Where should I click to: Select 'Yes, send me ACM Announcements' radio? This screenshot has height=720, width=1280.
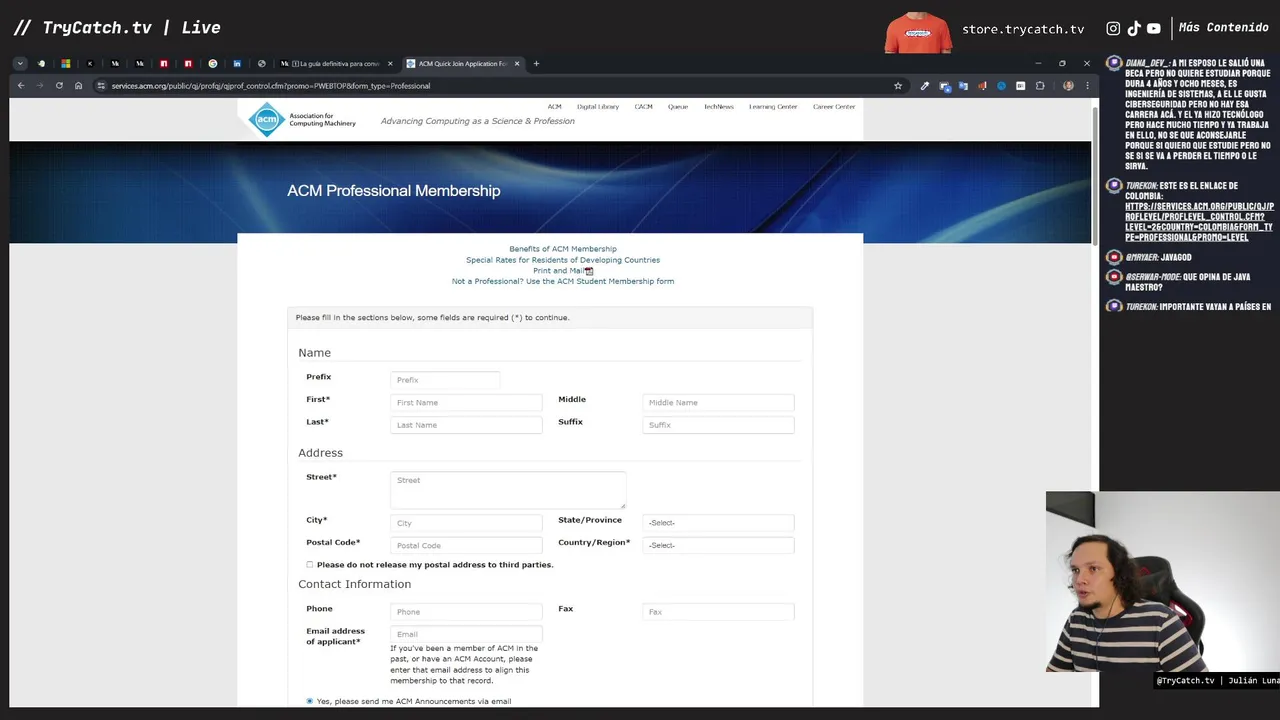[310, 701]
